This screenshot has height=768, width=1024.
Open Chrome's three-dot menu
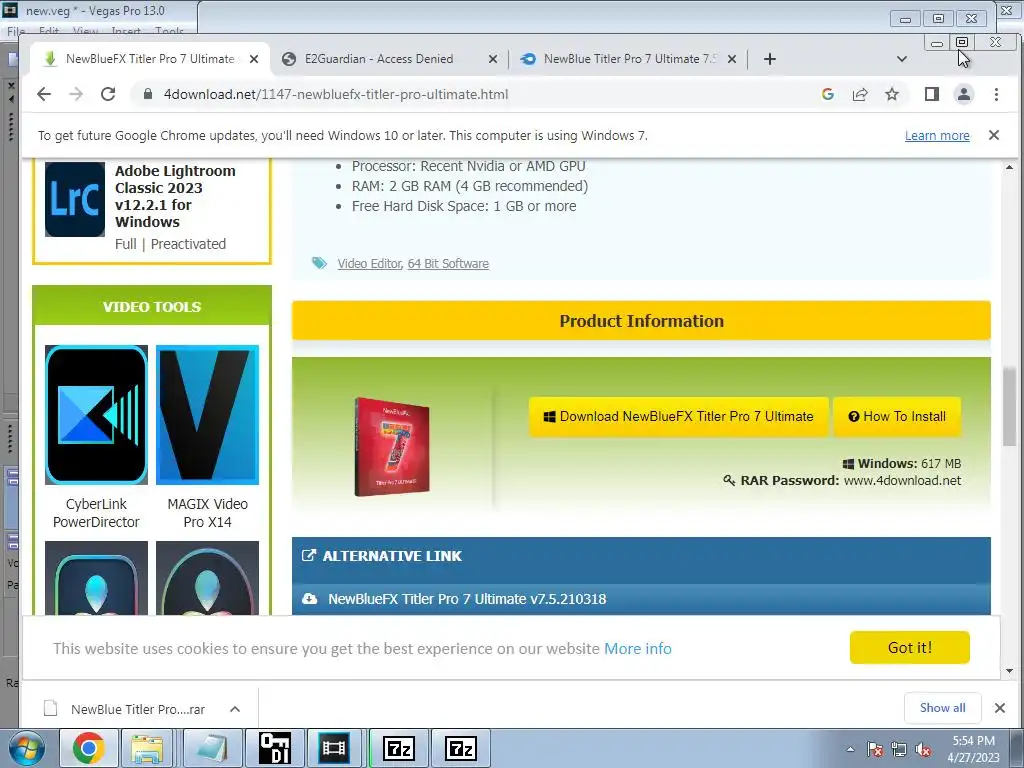pyautogui.click(x=996, y=94)
